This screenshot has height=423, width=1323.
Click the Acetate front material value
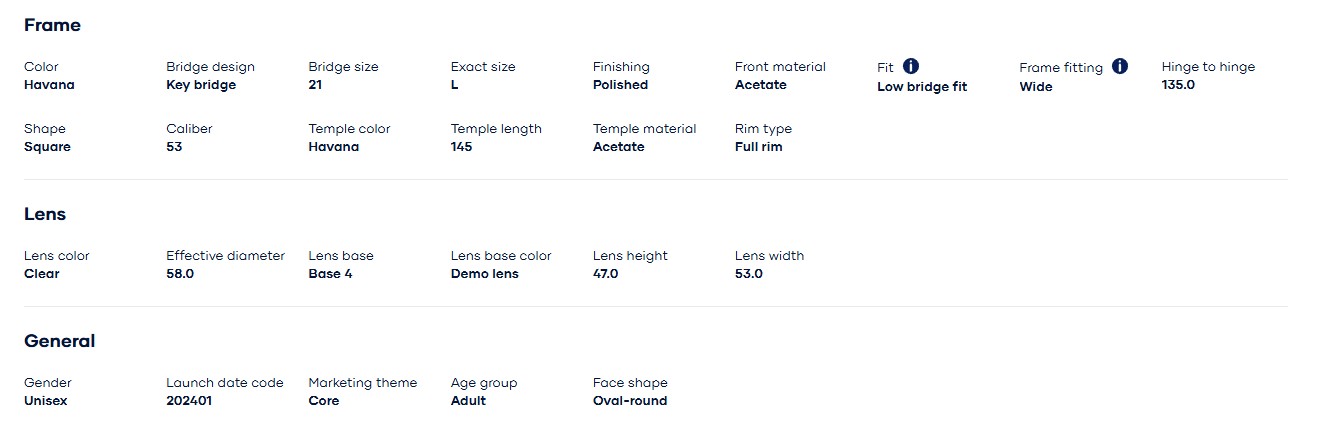click(x=761, y=85)
